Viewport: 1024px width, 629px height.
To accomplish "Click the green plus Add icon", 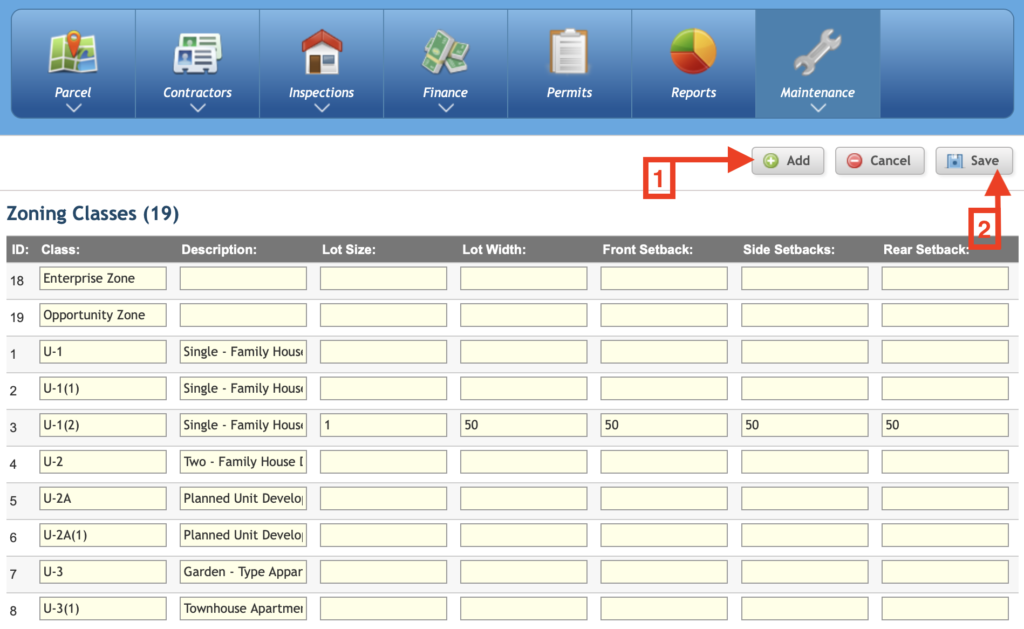I will tap(771, 161).
